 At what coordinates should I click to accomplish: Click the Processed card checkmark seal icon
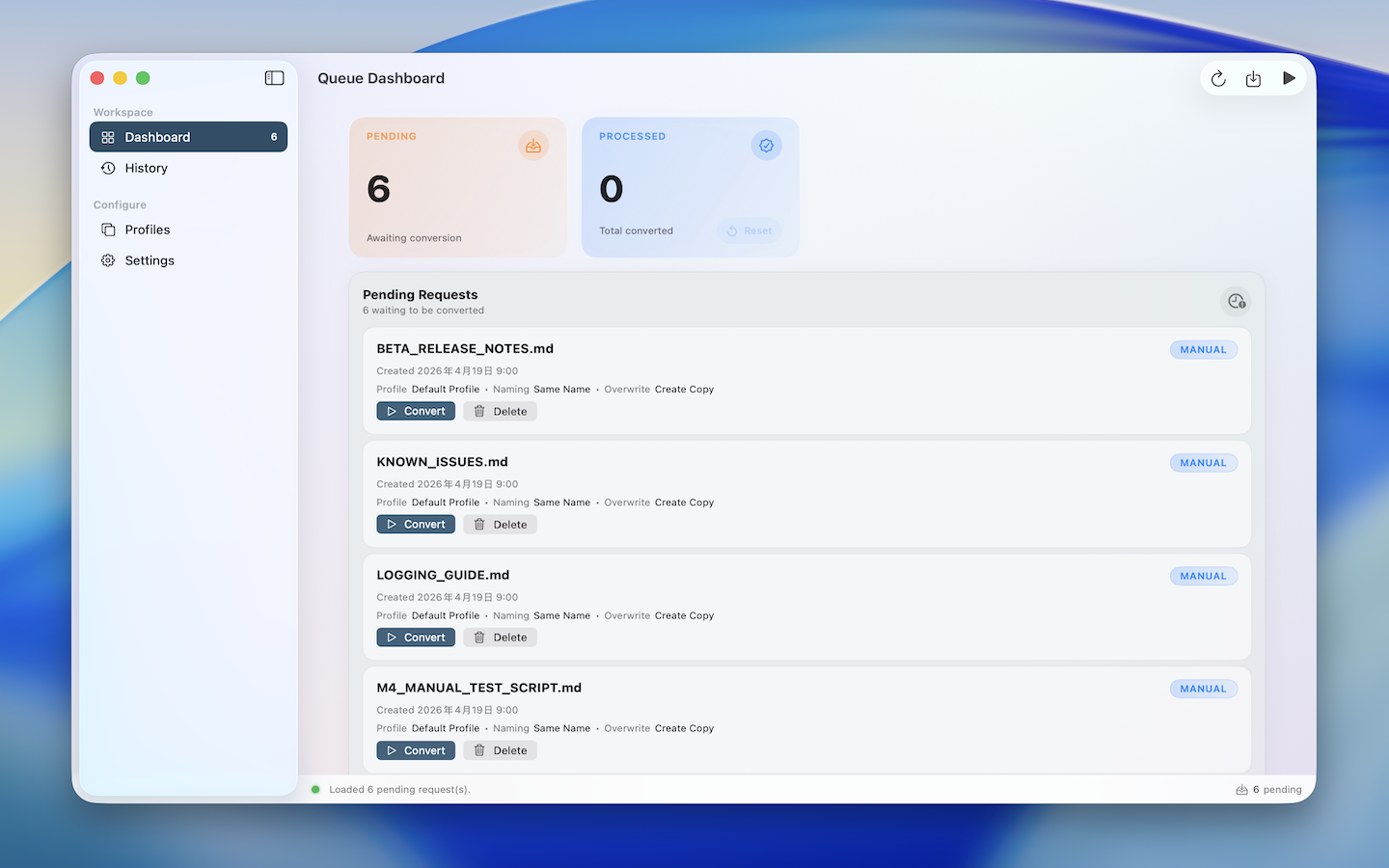(x=766, y=146)
